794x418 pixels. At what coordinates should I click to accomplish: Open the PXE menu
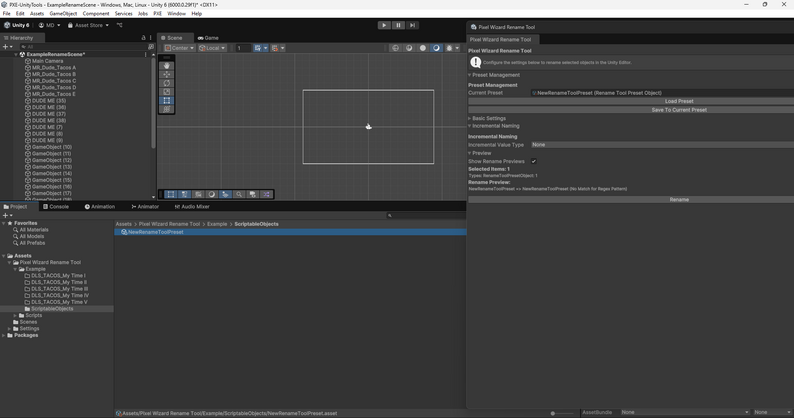[x=157, y=14]
